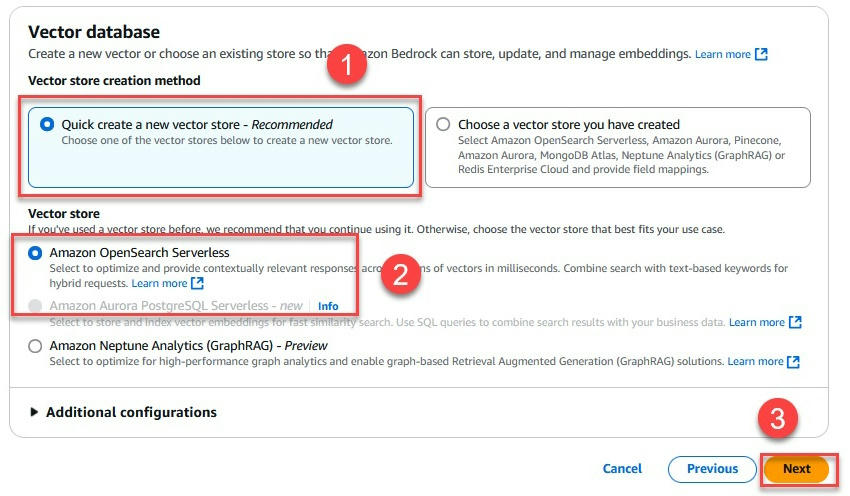Click the Amazon Aurora PostgreSQL Serverless radio button
This screenshot has height=496, width=850.
(x=36, y=306)
